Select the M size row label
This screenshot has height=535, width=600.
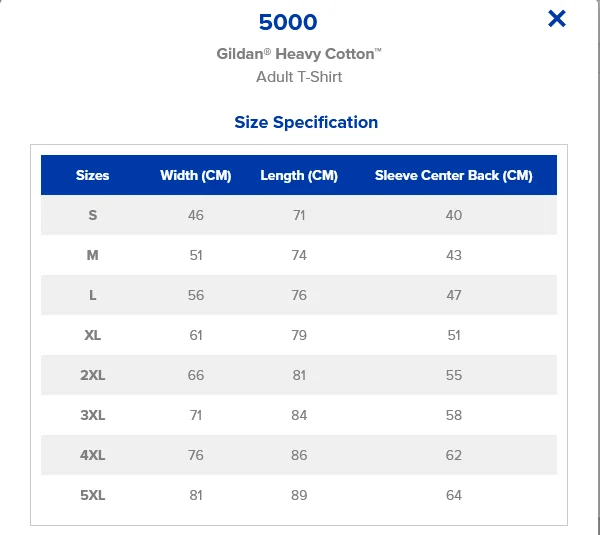tap(93, 255)
